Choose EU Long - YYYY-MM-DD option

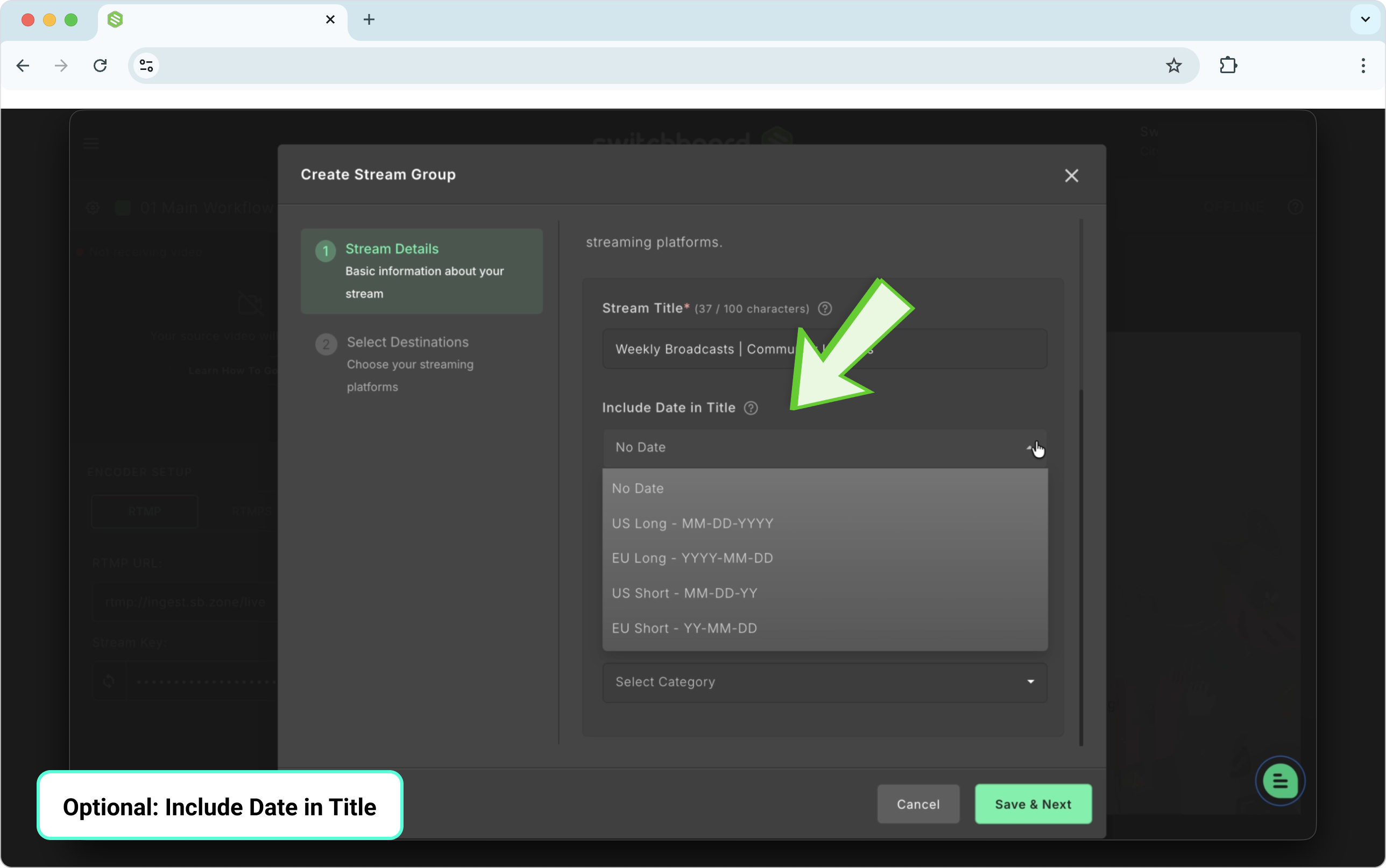(824, 558)
